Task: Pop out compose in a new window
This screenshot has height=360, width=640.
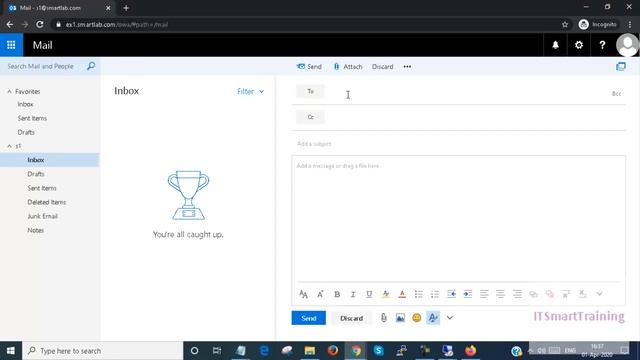Action: 620,67
